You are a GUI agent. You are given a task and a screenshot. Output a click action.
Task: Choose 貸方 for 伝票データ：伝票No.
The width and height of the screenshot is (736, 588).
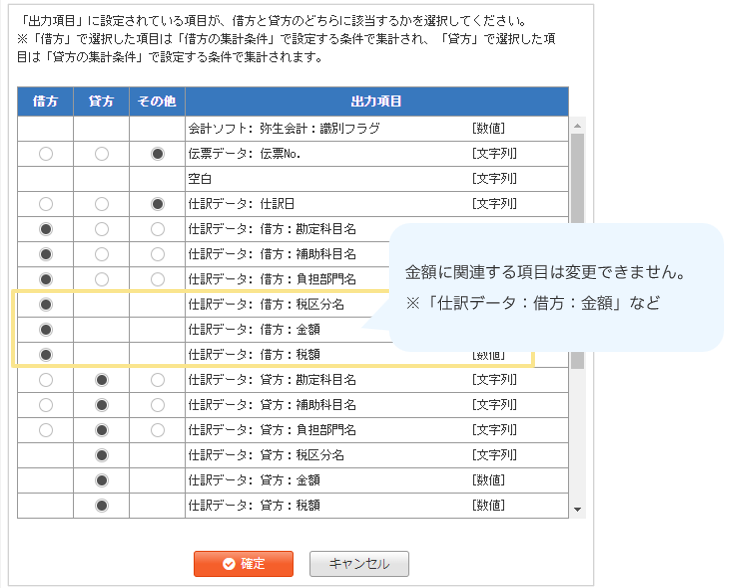101,154
